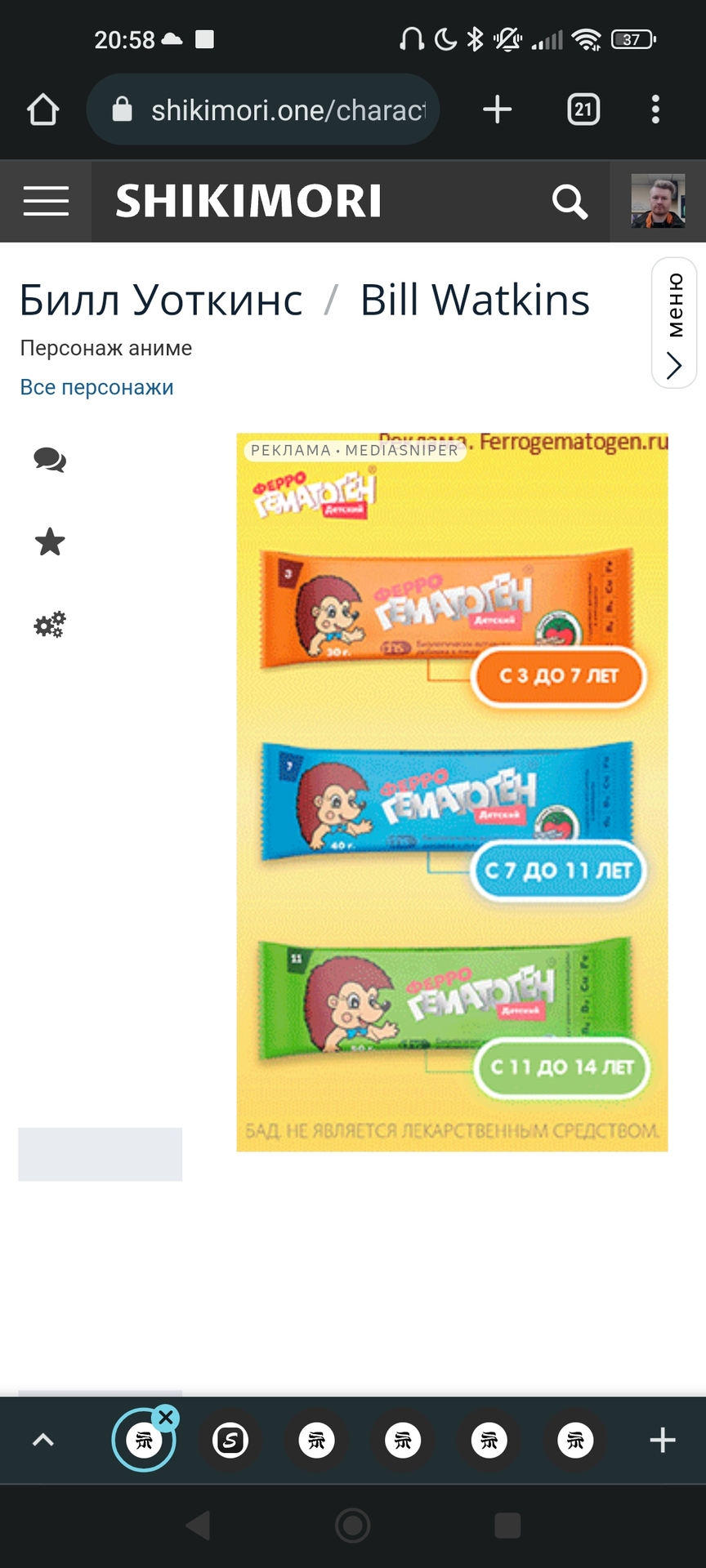Open the 'Все персонажи' link
The height and width of the screenshot is (1568, 706).
pyautogui.click(x=96, y=387)
